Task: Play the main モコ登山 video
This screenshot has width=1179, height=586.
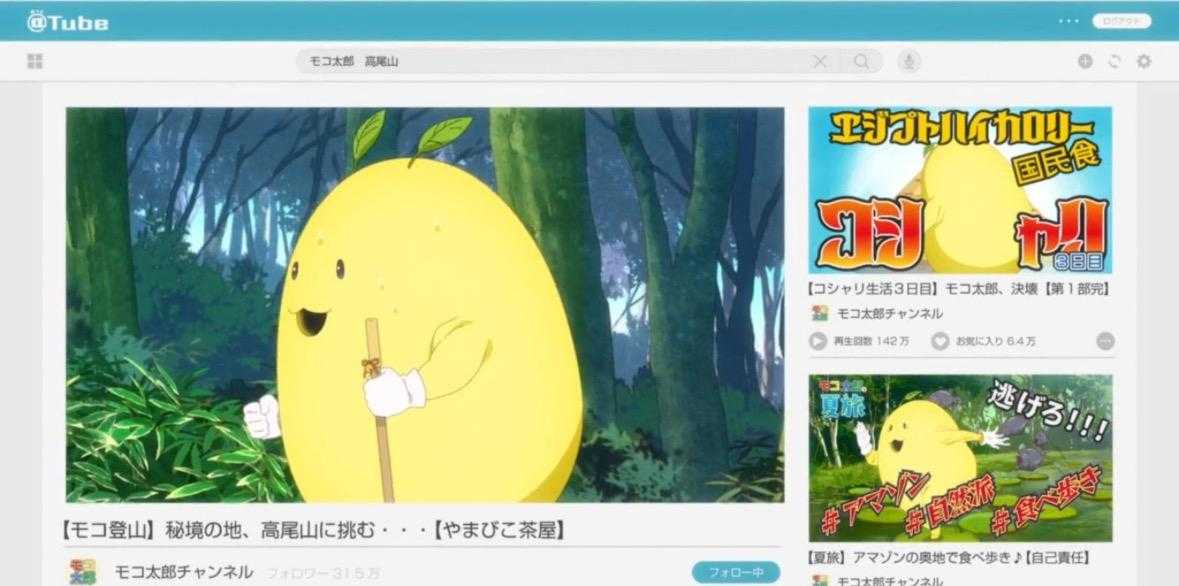Action: point(425,304)
